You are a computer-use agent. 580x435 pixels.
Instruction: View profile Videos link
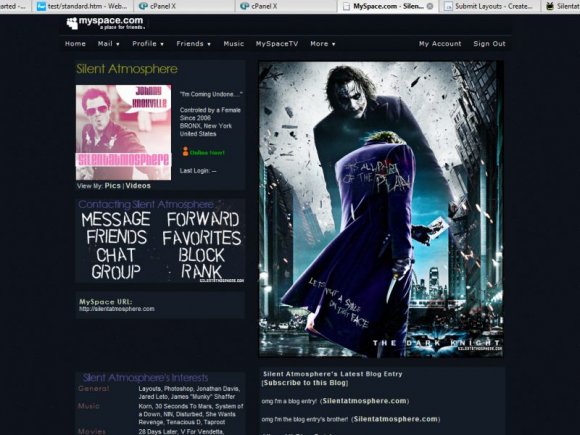138,186
